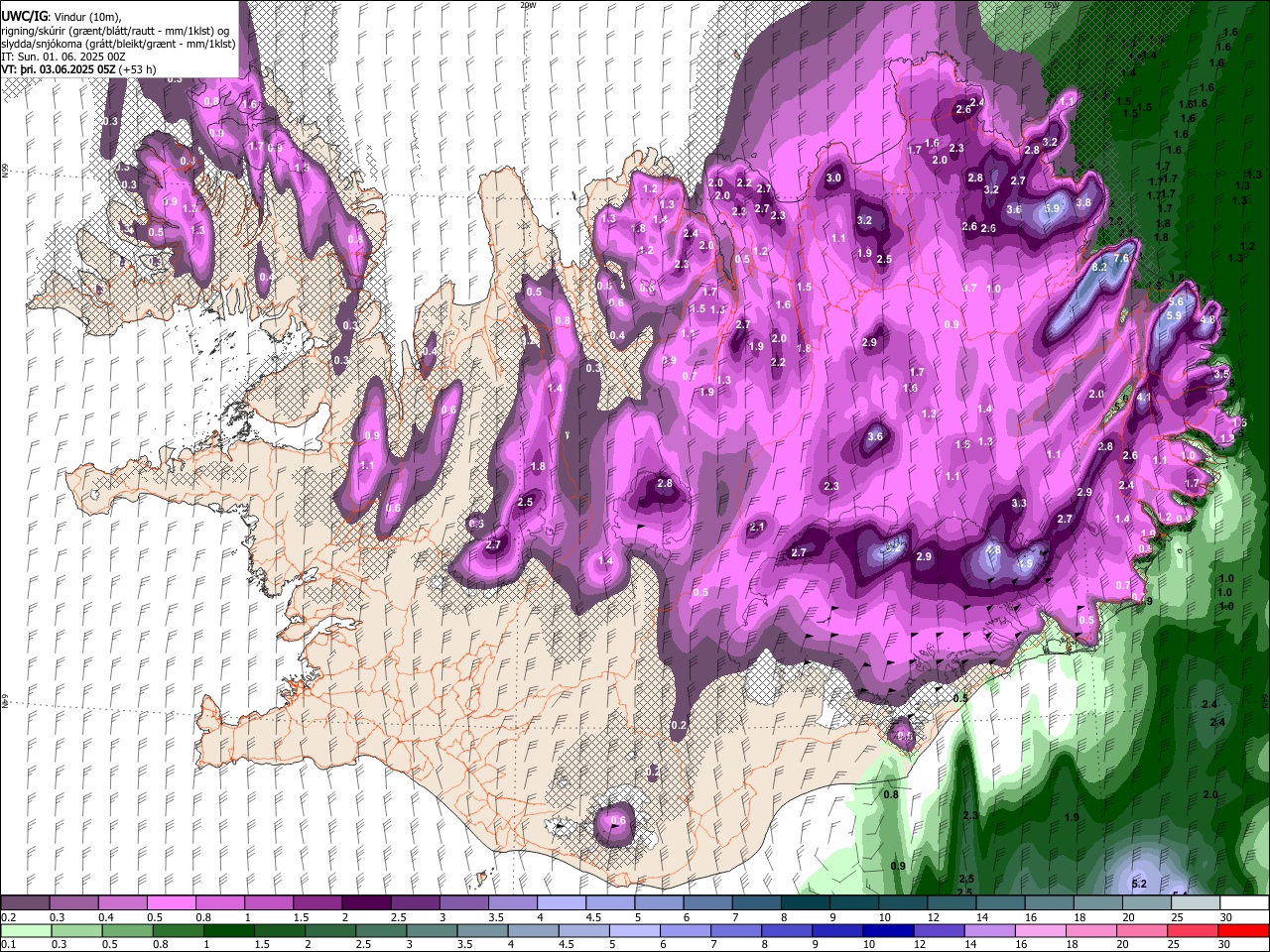Screen dimensions: 1270x952
Task: Select the red rain swatch labeled 30
Action: 1242,930
